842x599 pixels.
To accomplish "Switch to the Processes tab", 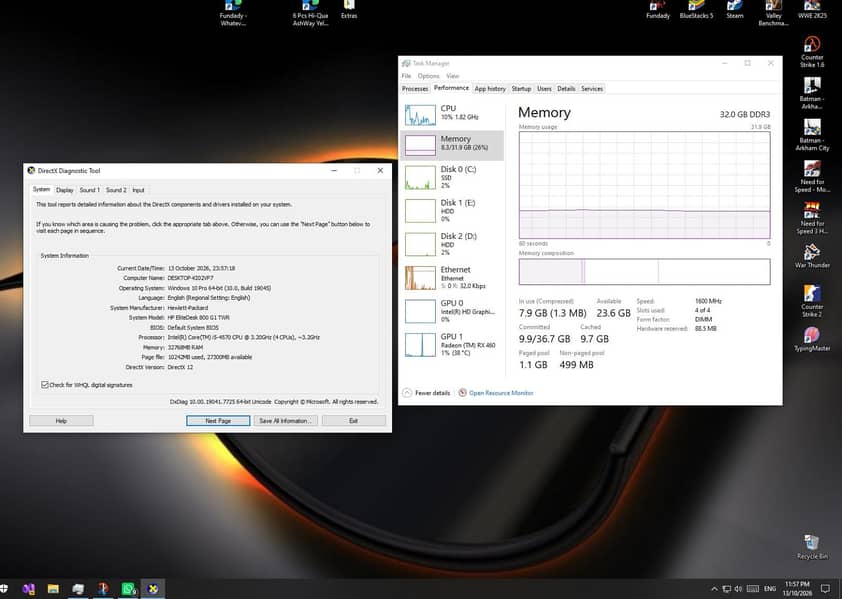I will click(415, 89).
